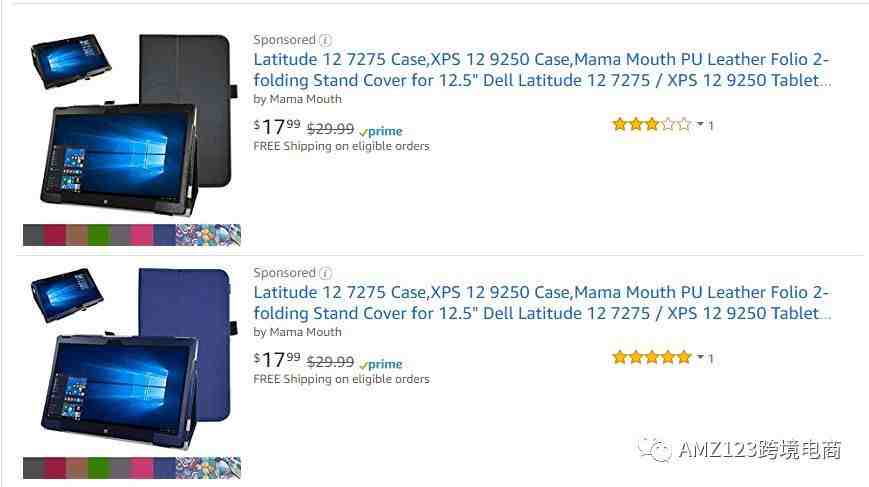The image size is (869, 487).
Task: Select the floral pattern swatch under blue case
Action: pyautogui.click(x=208, y=468)
